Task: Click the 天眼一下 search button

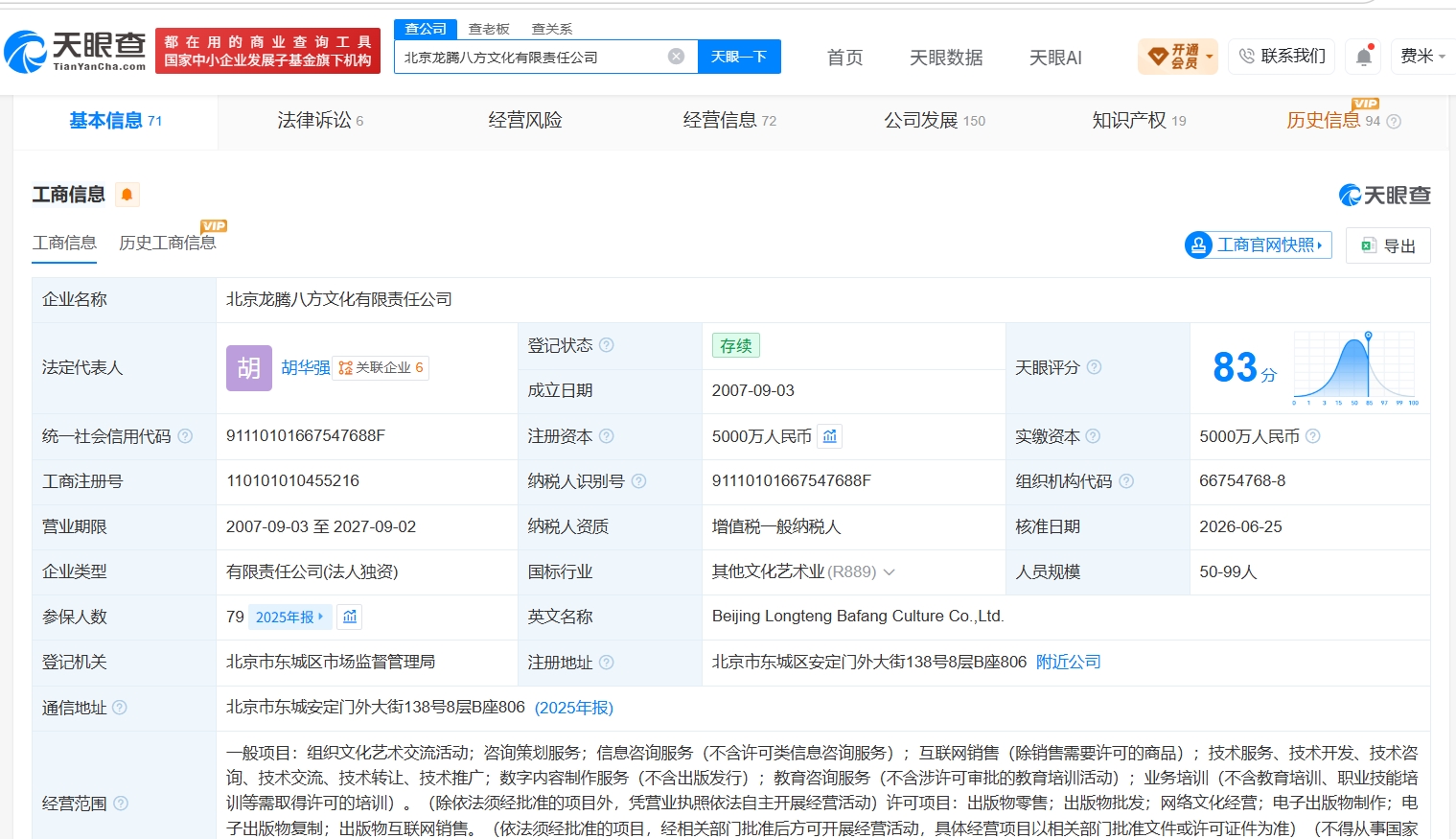Action: [739, 57]
